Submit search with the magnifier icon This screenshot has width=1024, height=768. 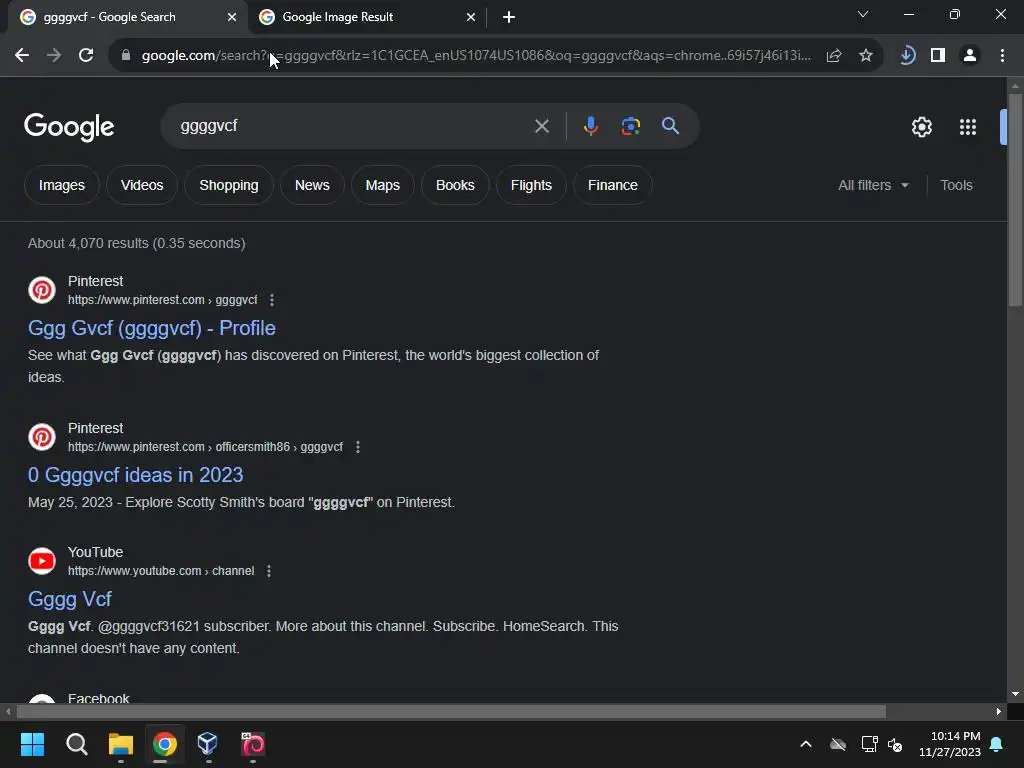tap(670, 126)
